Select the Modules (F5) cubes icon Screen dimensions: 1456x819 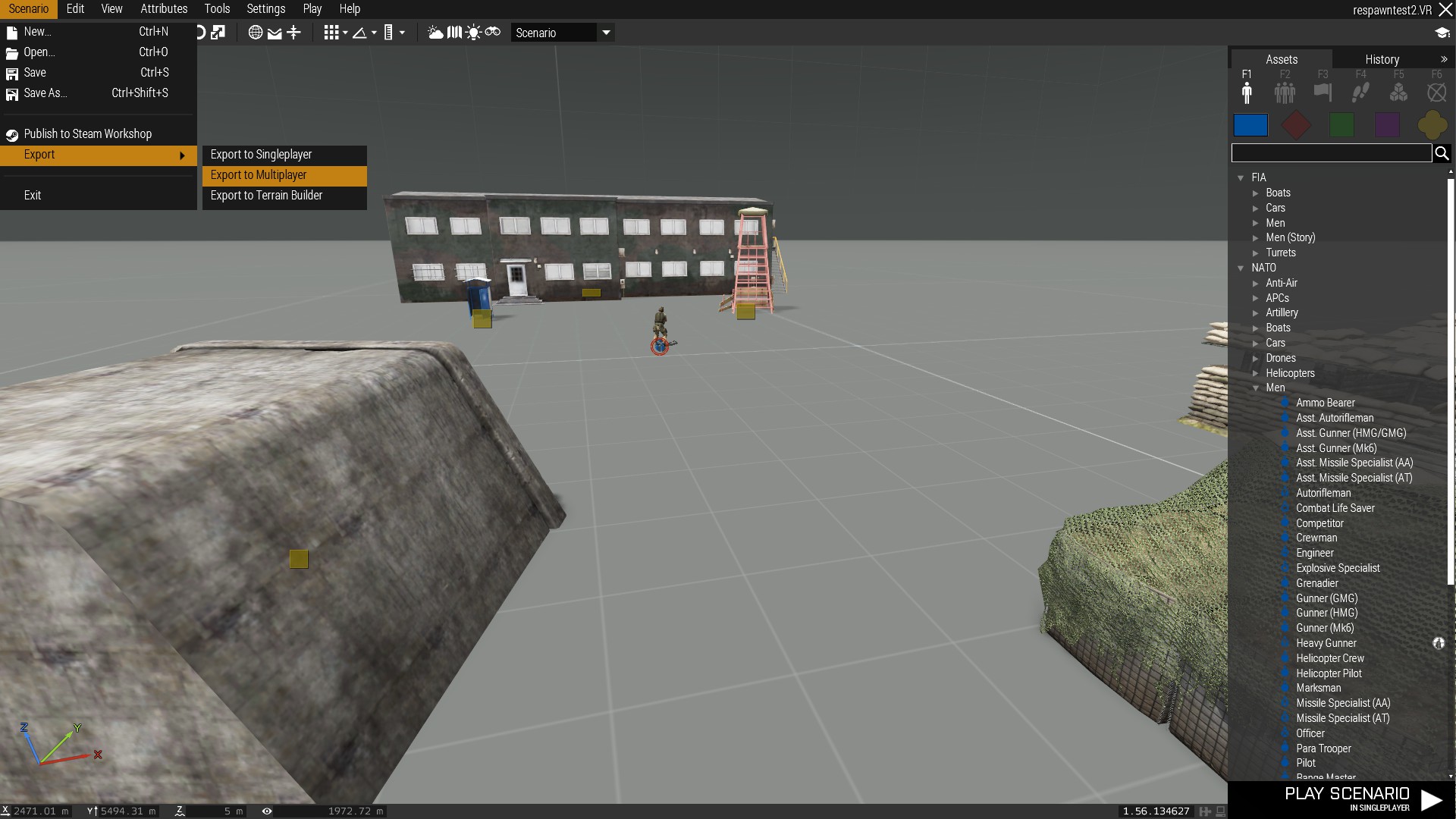tap(1398, 93)
